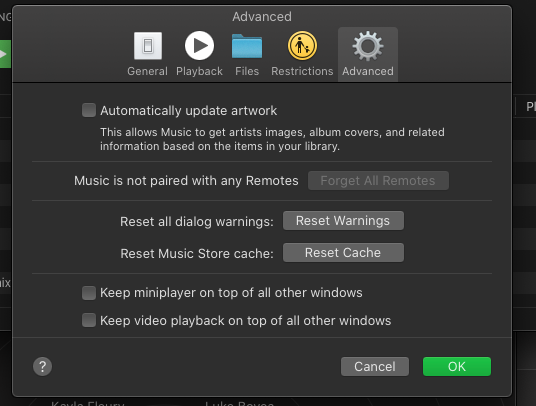Cancel the Advanced preferences dialog
This screenshot has width=536, height=406.
375,367
